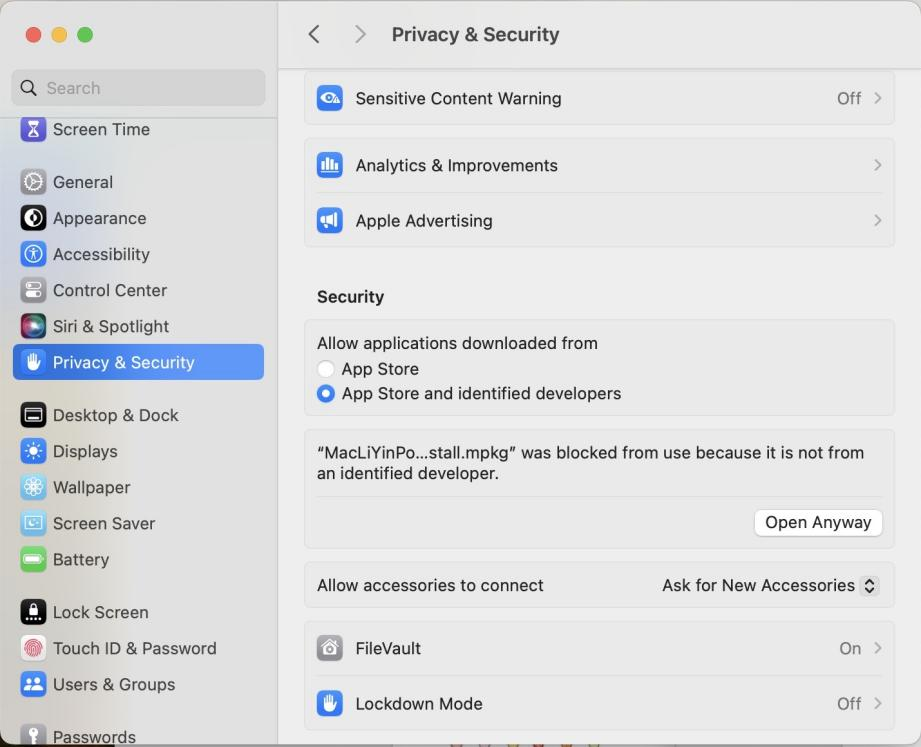
Task: Open the Wallpaper settings icon
Action: pos(31,487)
